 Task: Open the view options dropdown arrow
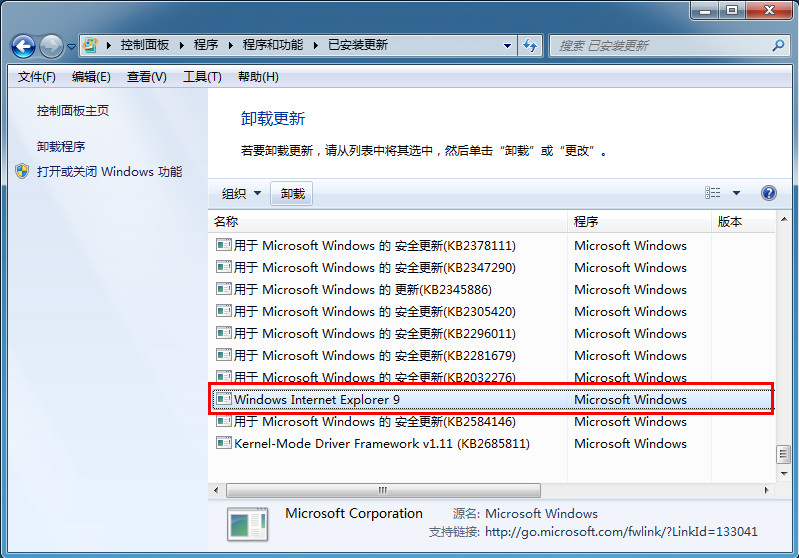pos(736,193)
